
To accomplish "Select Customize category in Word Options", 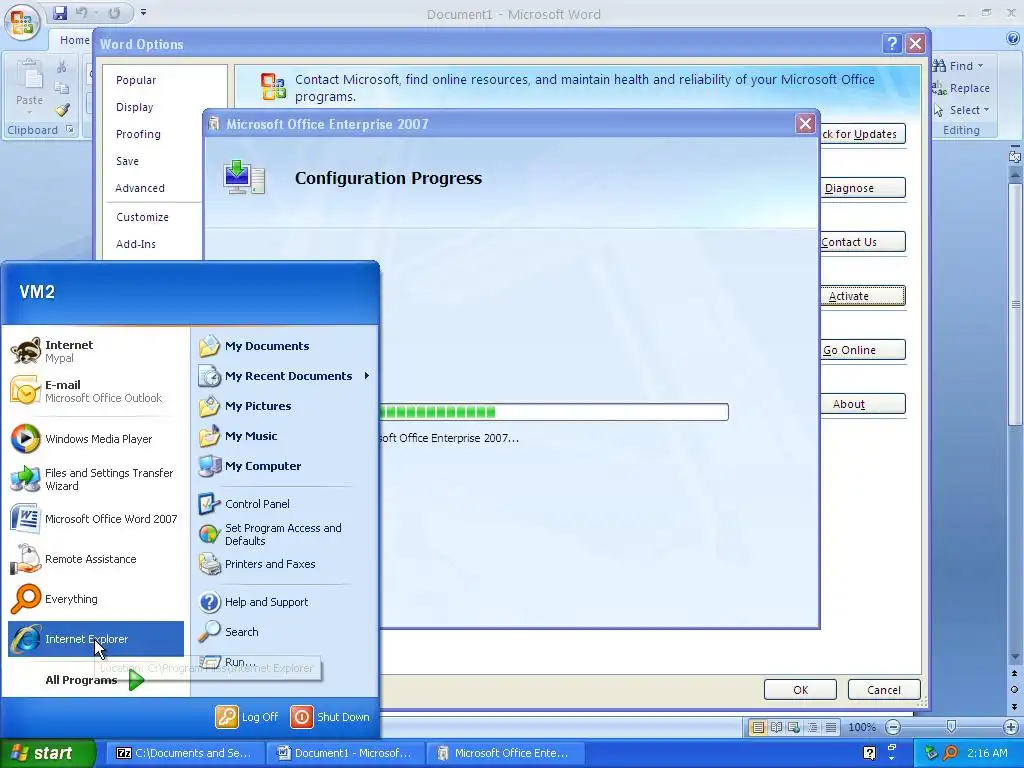I will [142, 217].
